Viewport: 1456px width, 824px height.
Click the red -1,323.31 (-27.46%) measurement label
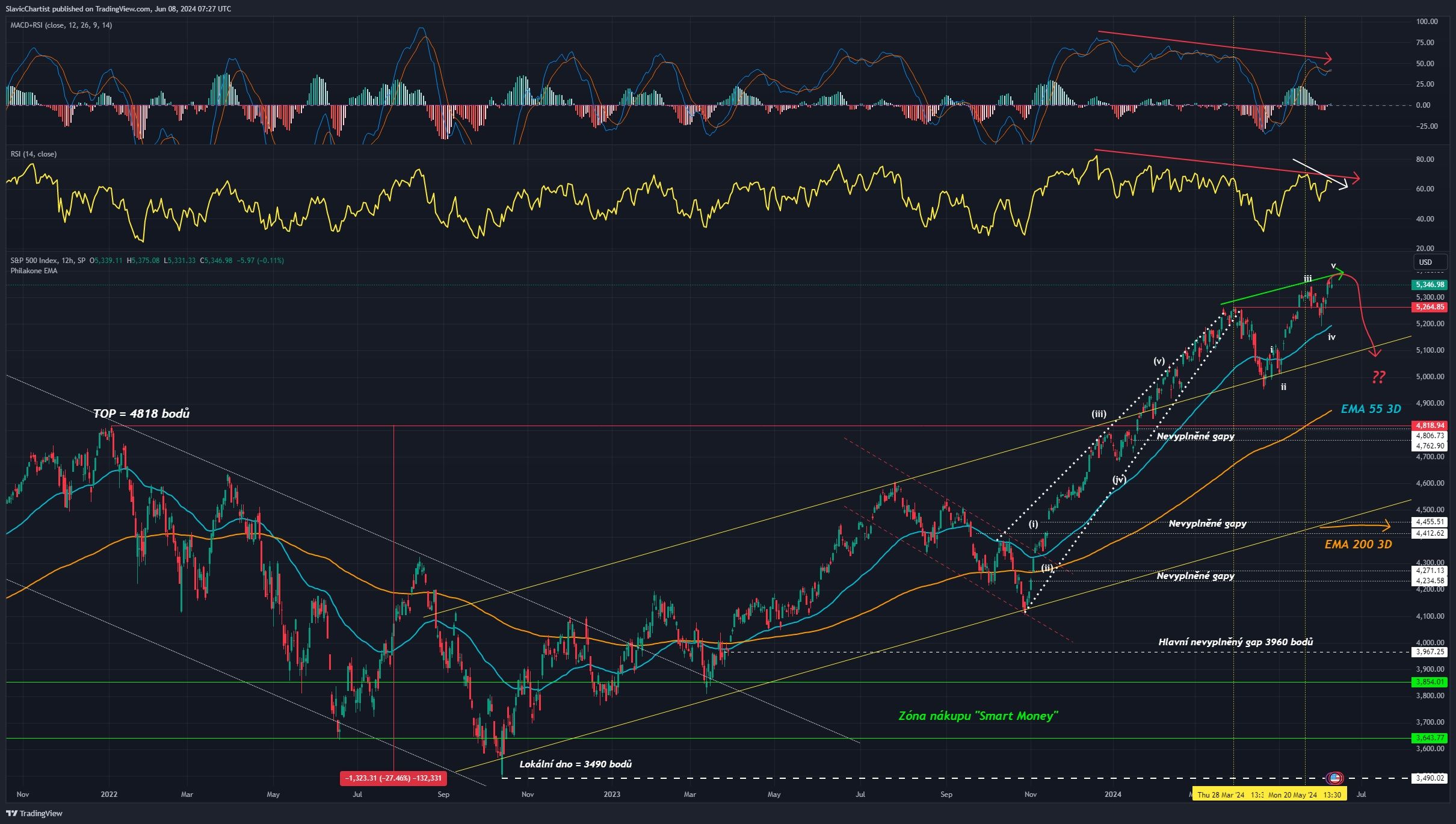click(x=393, y=778)
